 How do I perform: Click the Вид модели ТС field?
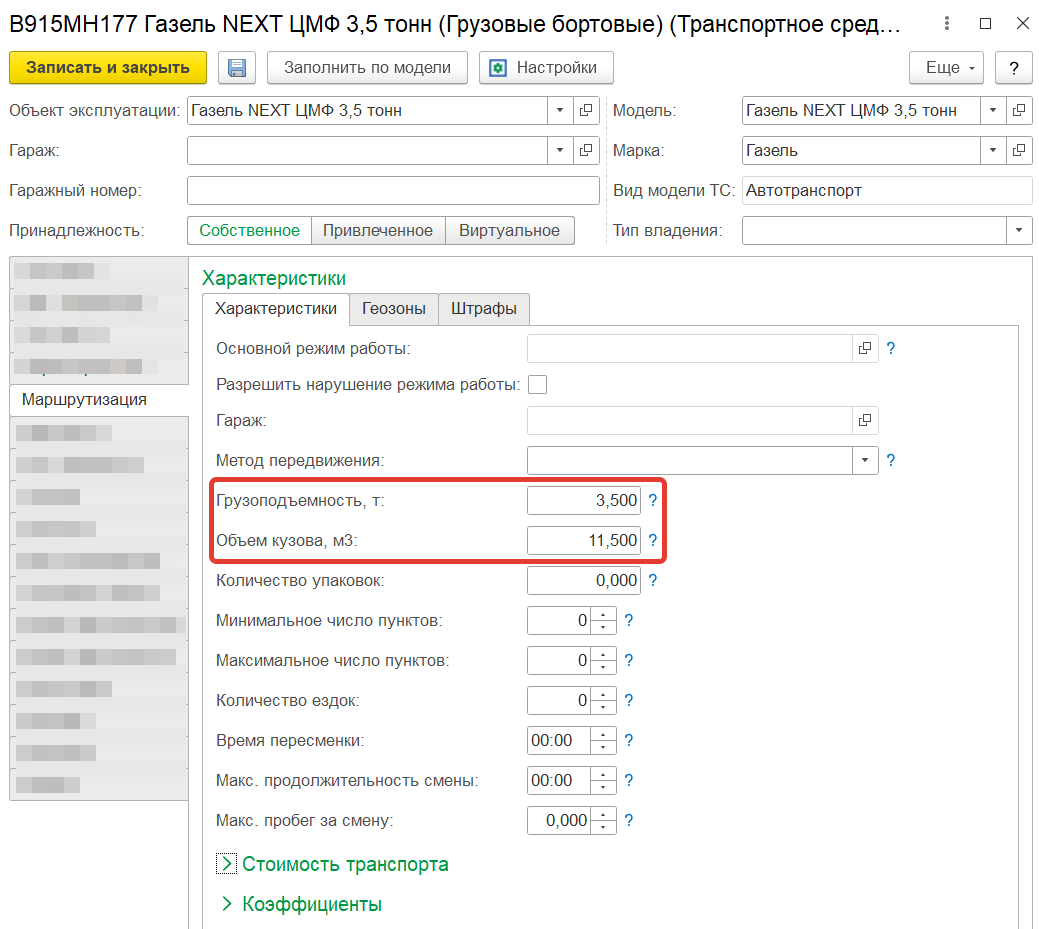[887, 191]
